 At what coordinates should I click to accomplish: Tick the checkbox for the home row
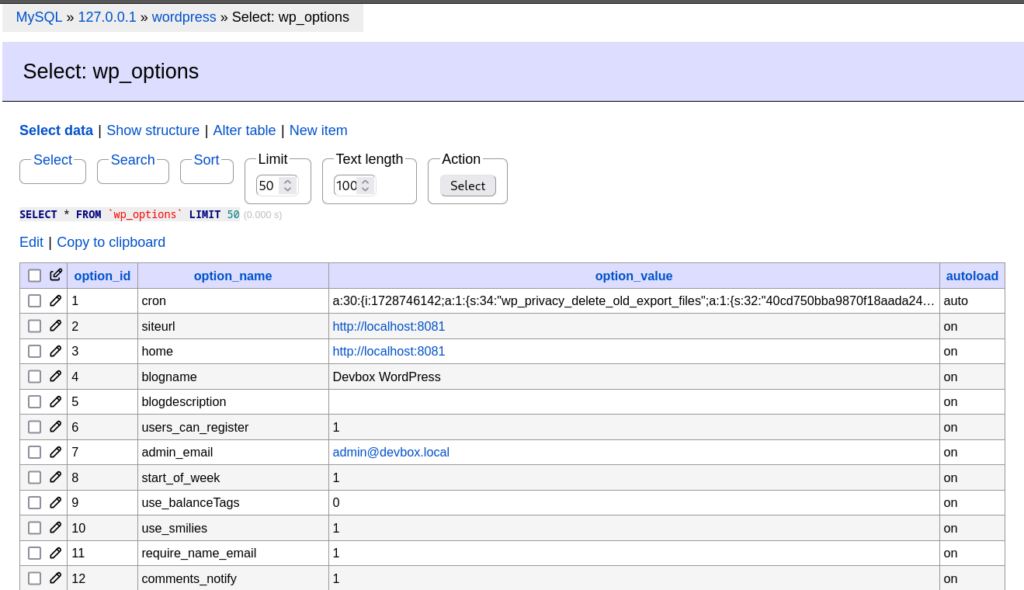(35, 352)
